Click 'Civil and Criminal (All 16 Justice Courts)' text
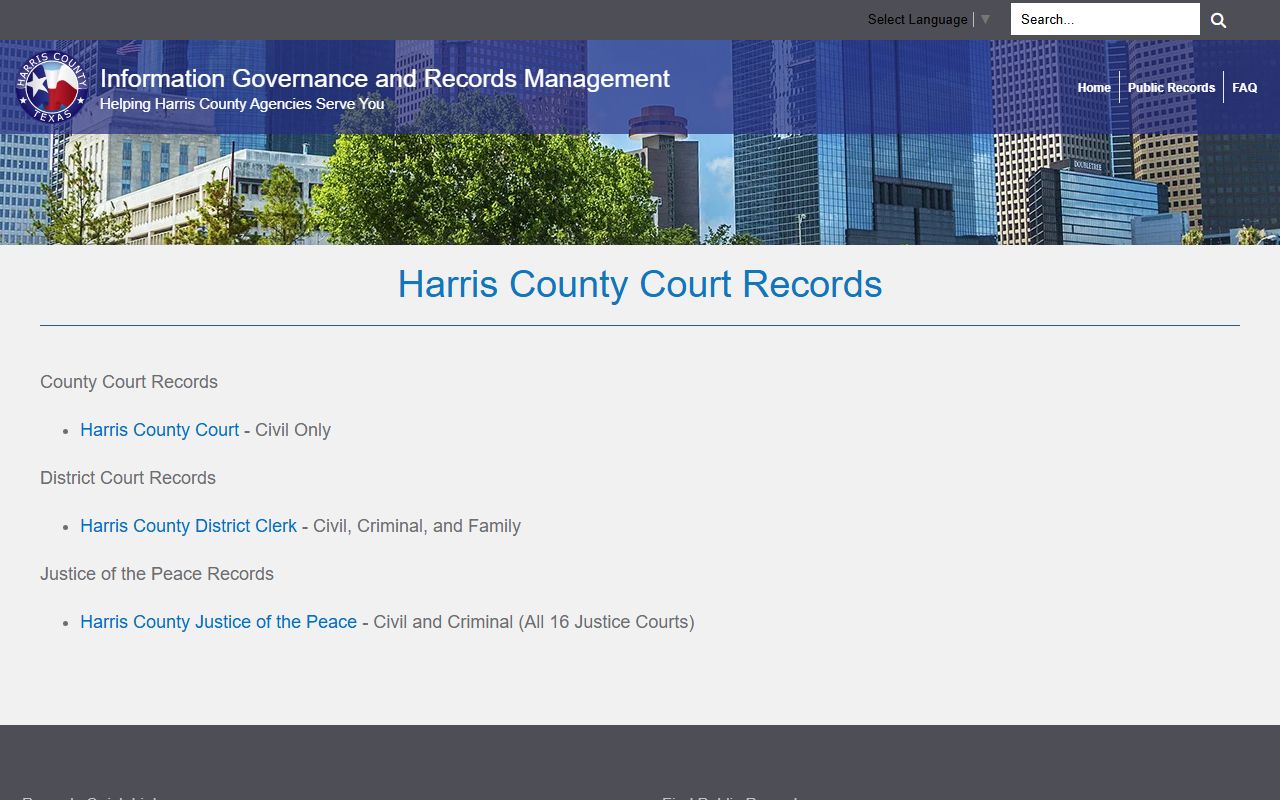1280x800 pixels. point(534,622)
